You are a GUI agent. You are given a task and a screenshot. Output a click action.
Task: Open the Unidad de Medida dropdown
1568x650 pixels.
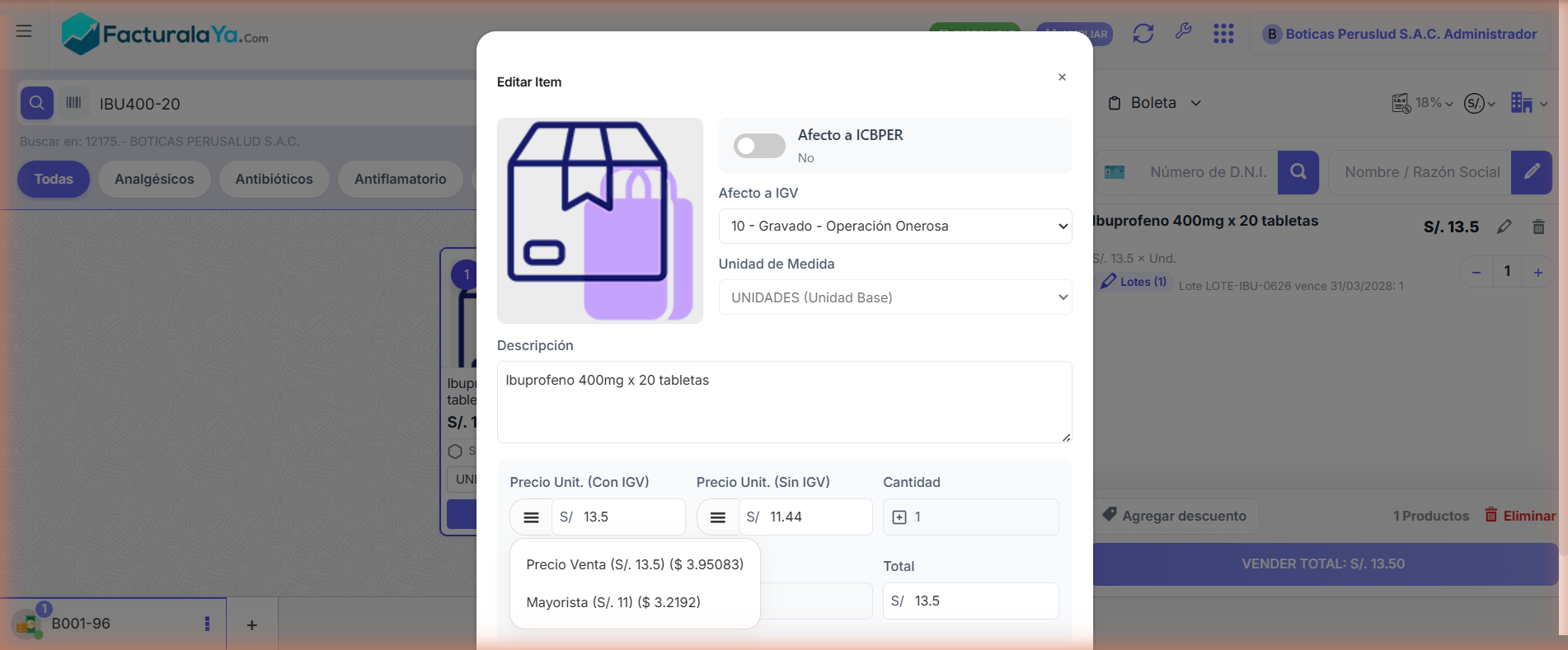click(895, 297)
